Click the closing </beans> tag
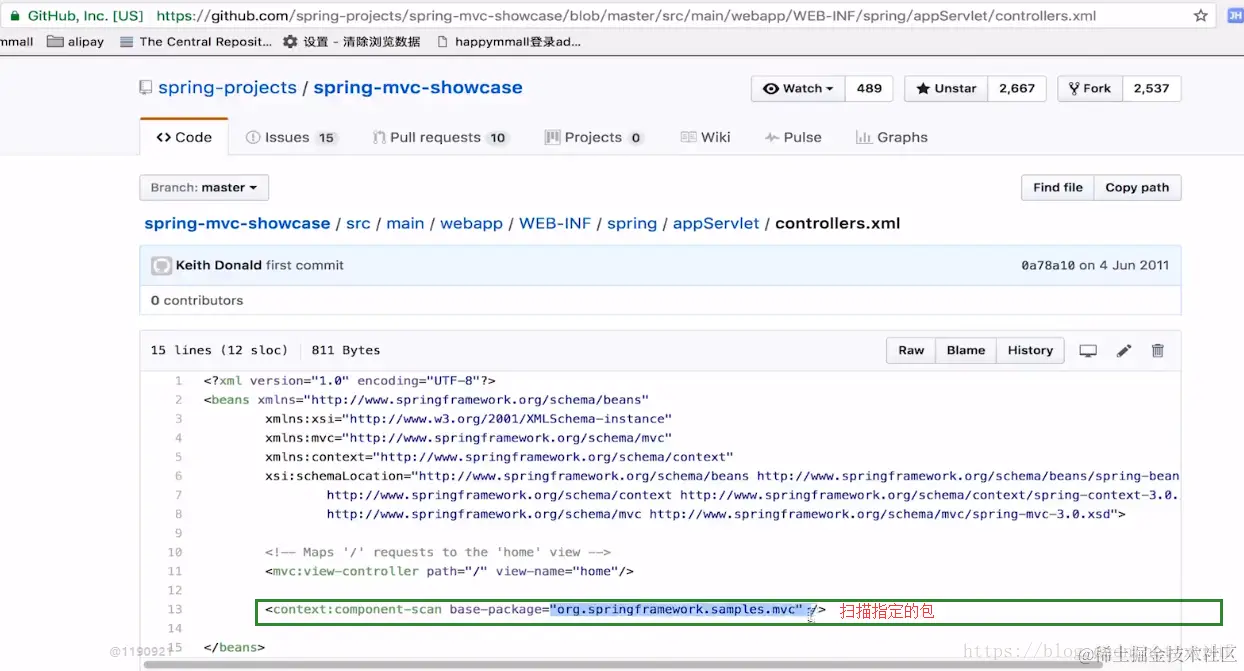Screen dimensions: 1244x671 234,648
